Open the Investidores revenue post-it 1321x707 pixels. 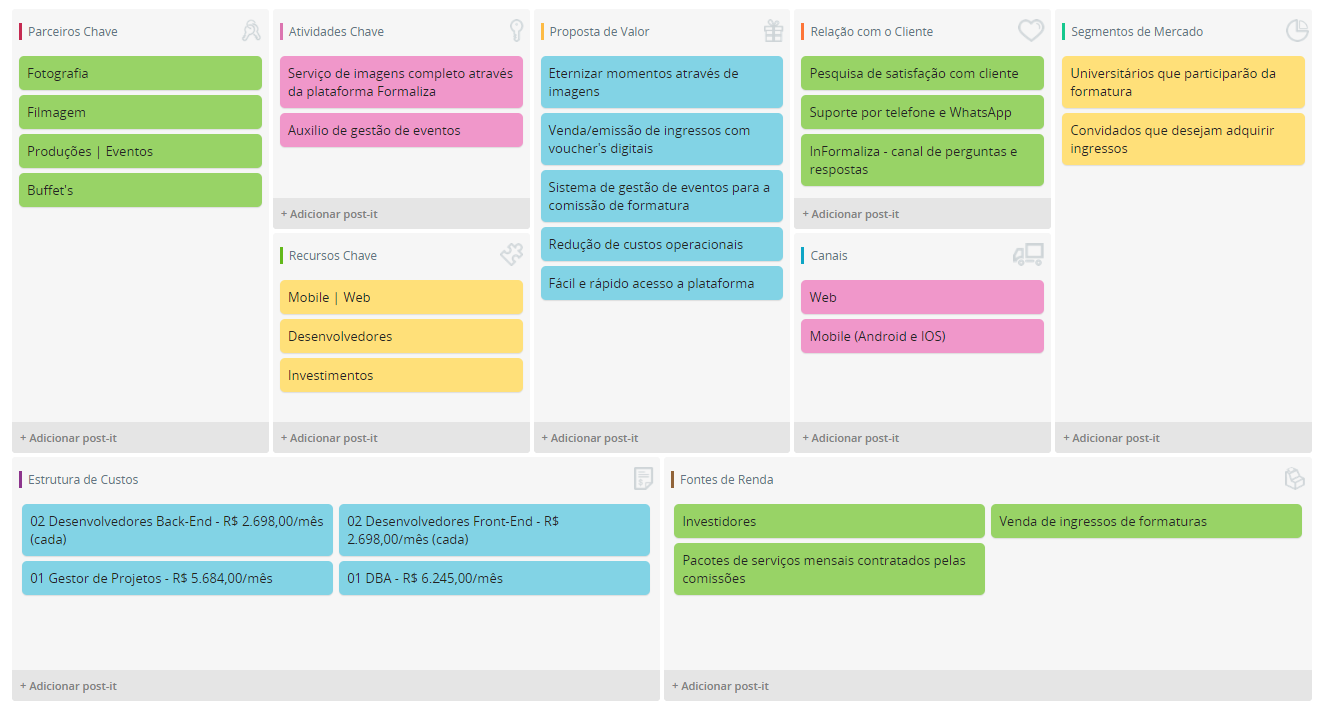pos(829,521)
